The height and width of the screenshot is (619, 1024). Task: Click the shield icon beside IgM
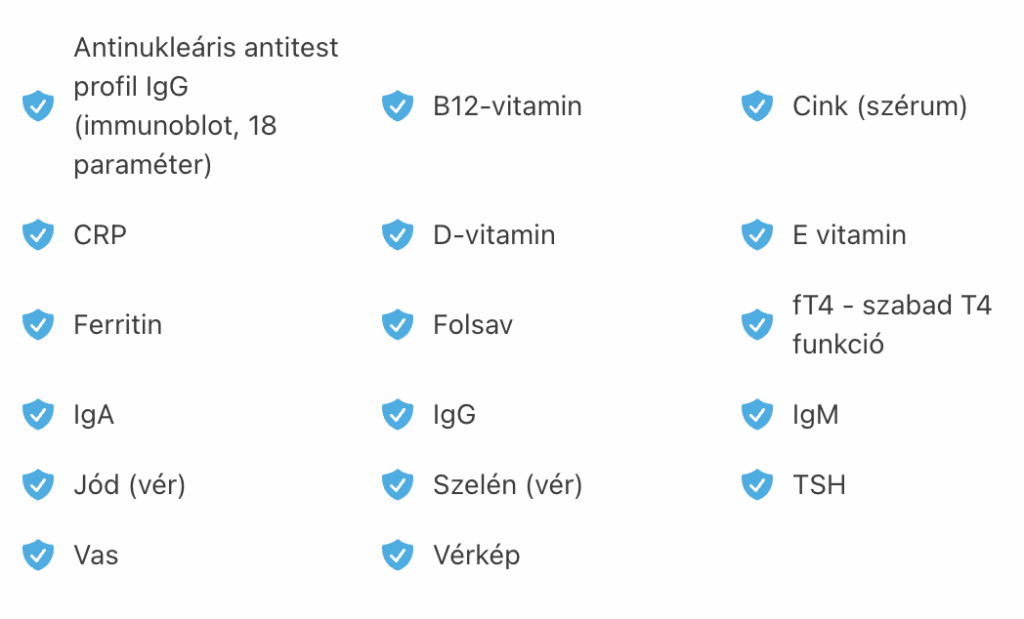(757, 415)
